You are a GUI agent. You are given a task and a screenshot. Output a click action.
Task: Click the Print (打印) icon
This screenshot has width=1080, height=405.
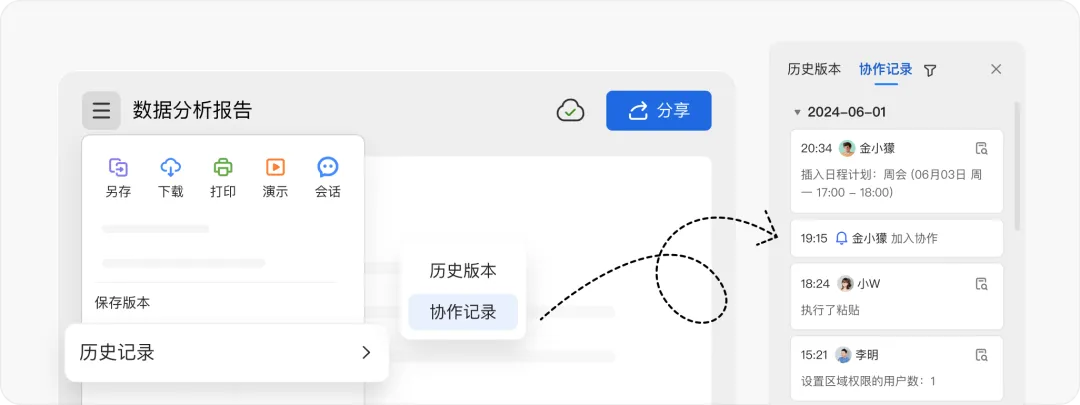[x=223, y=167]
